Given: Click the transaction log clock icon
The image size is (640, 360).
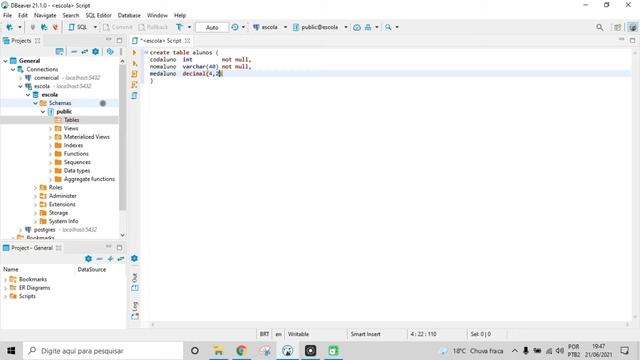Looking at the screenshot, I should click(x=235, y=27).
